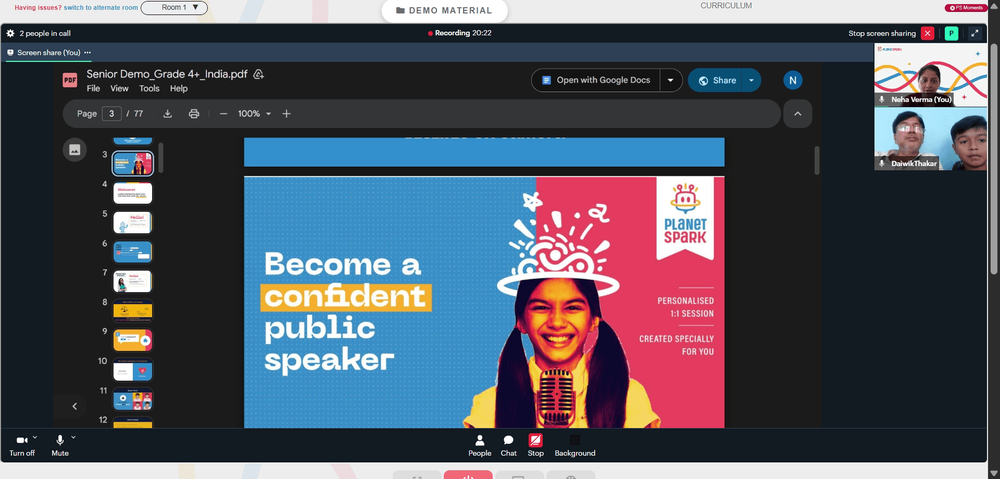Open the File menu
Screen dimensions: 1000x479
[93, 89]
